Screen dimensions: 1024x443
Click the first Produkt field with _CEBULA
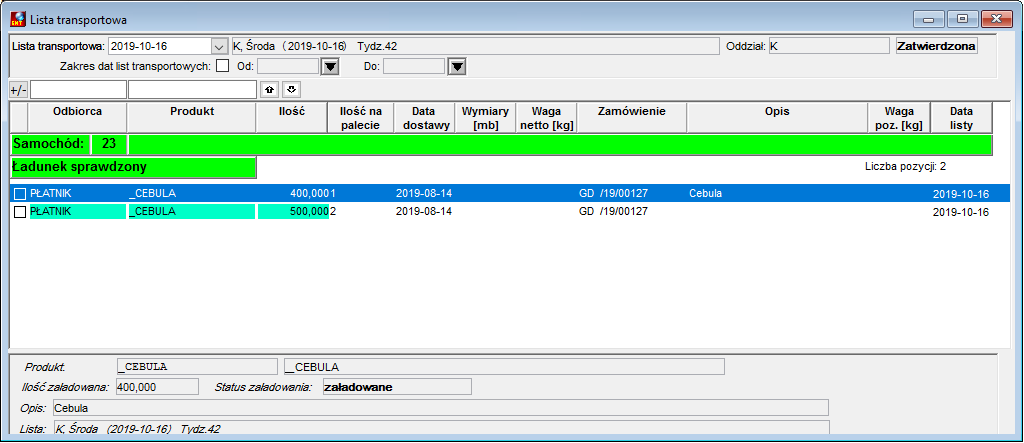coord(197,367)
